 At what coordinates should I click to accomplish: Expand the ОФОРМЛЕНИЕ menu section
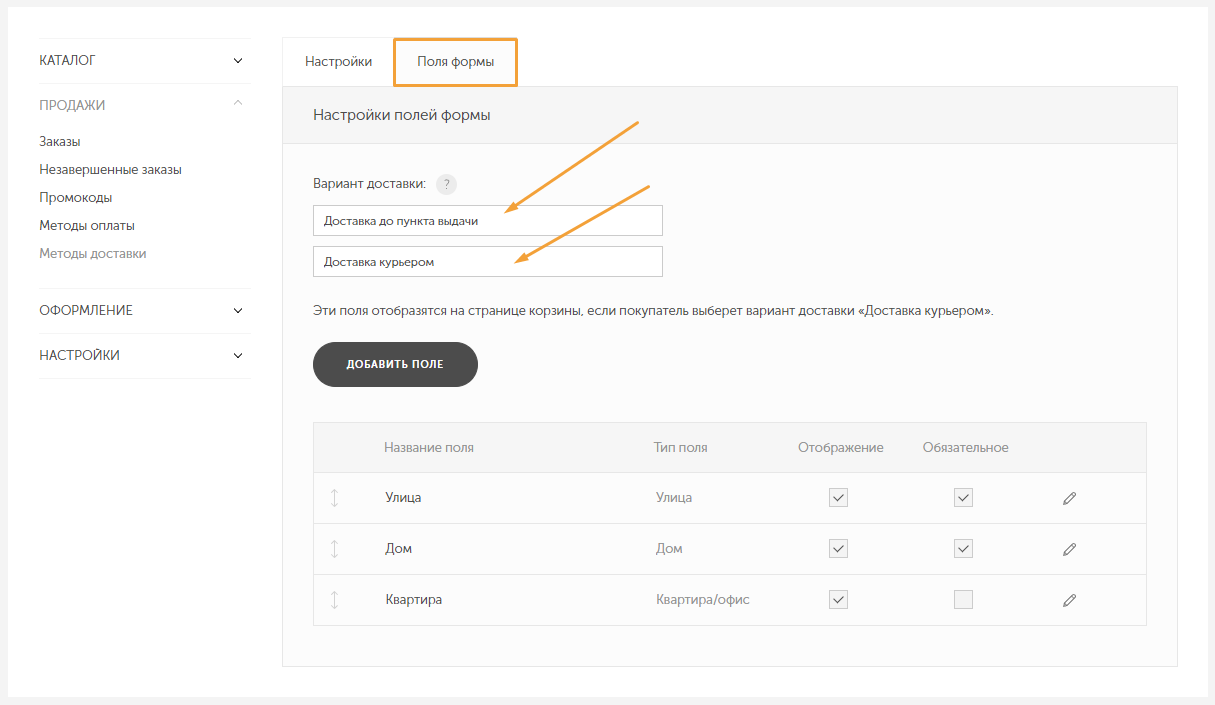pyautogui.click(x=238, y=310)
